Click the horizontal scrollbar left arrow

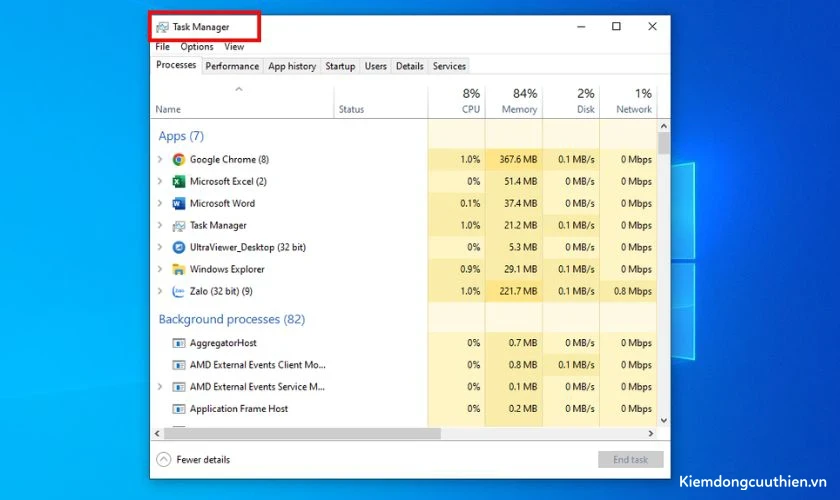click(157, 434)
